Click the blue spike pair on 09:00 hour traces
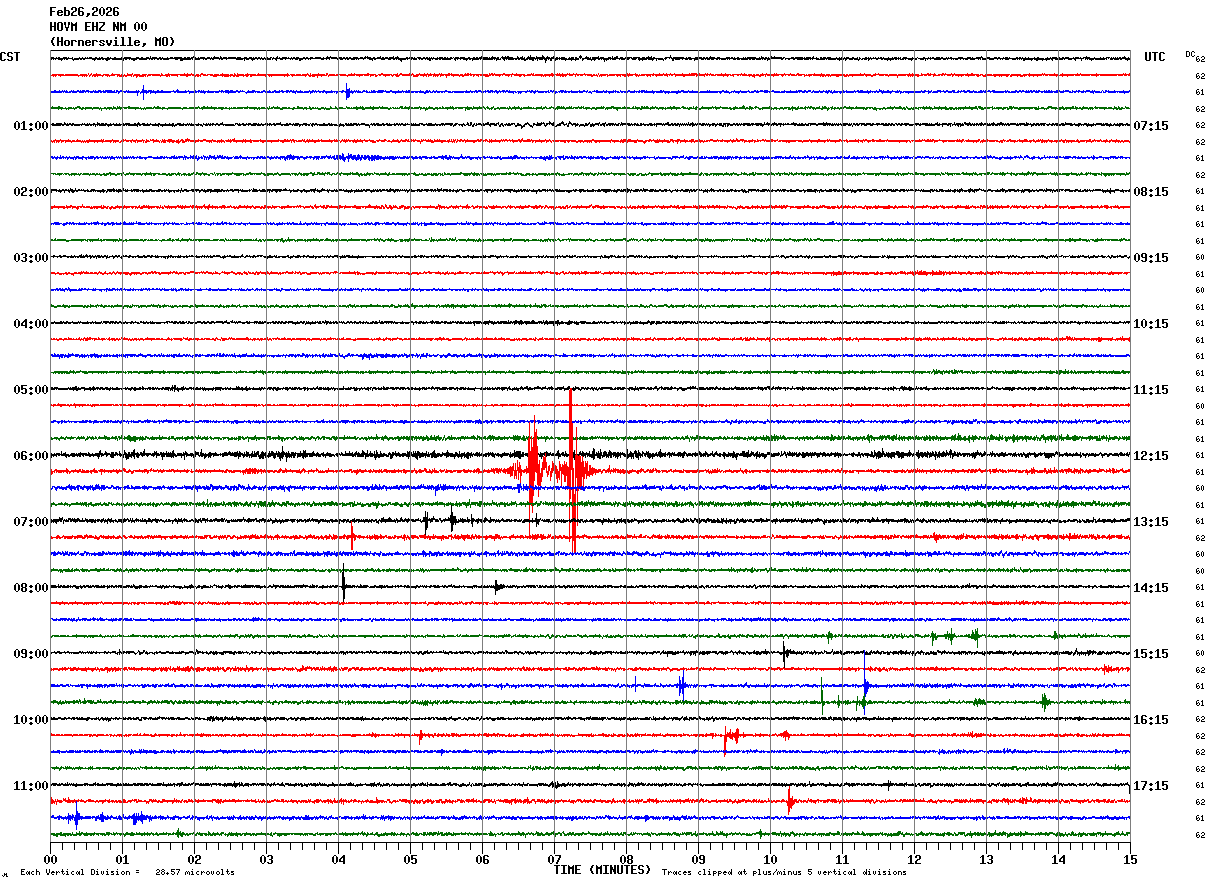 click(682, 685)
